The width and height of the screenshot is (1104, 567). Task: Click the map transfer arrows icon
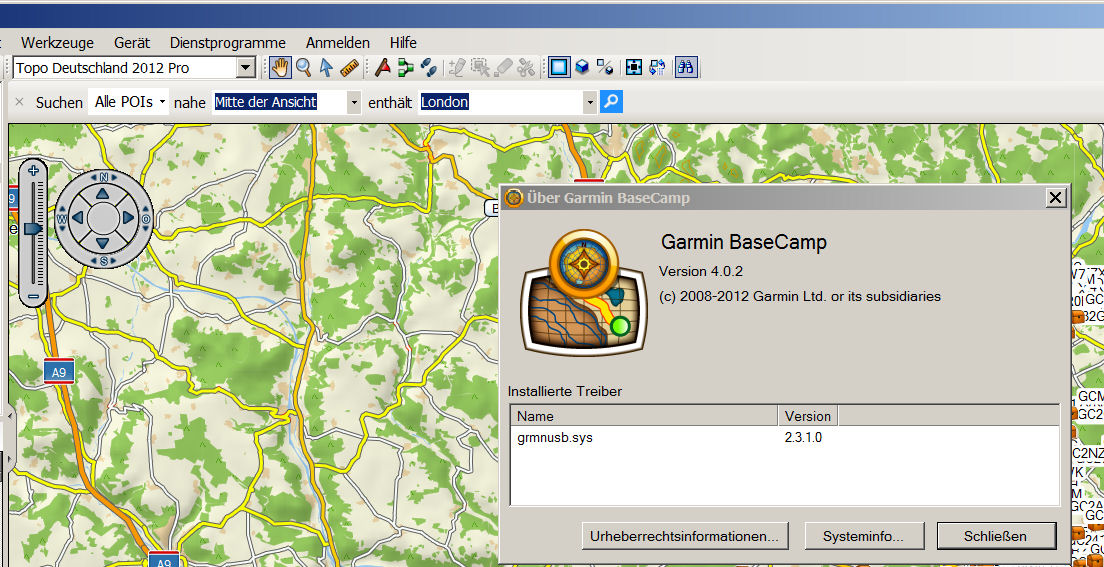pos(657,68)
